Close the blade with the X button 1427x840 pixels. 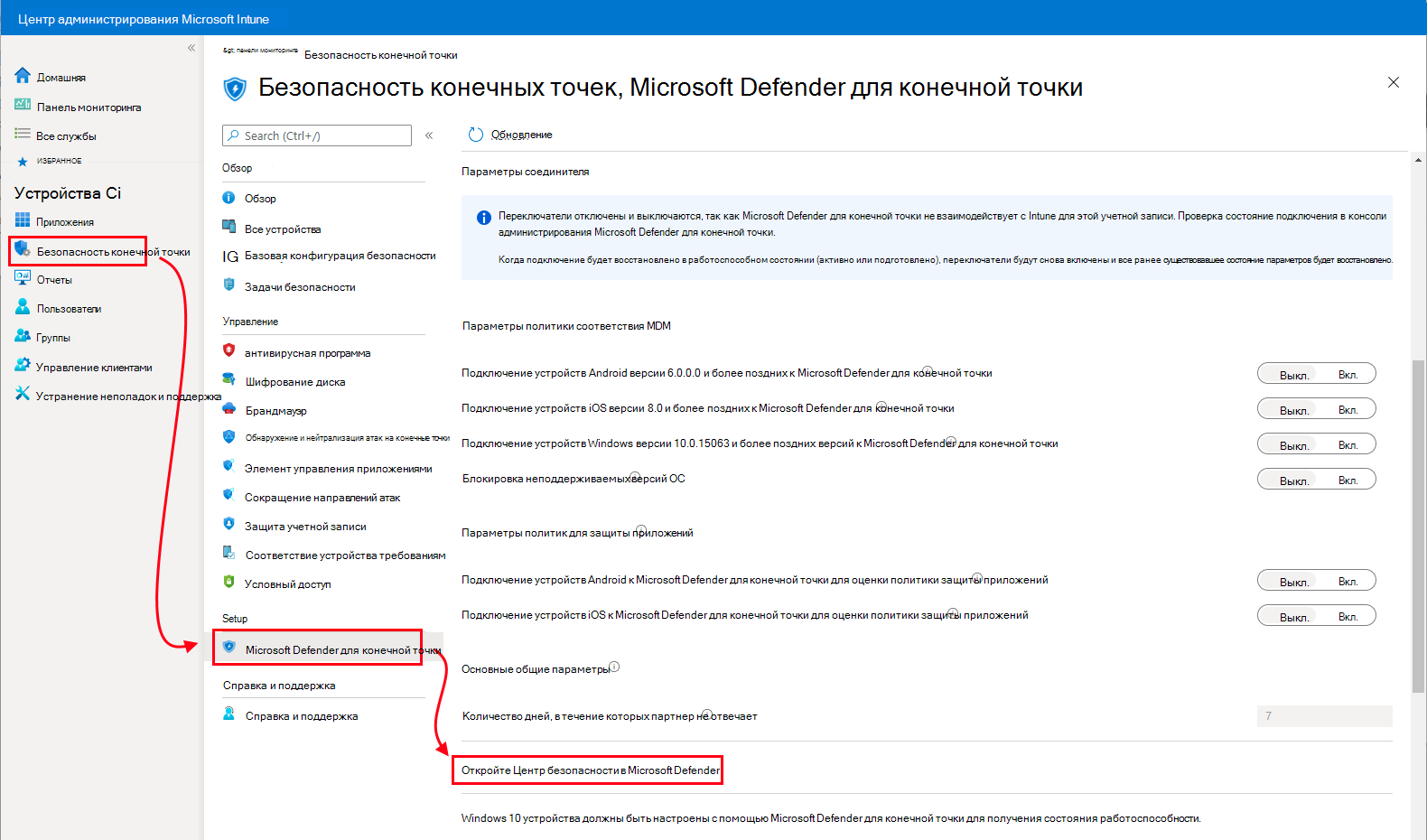point(1394,82)
